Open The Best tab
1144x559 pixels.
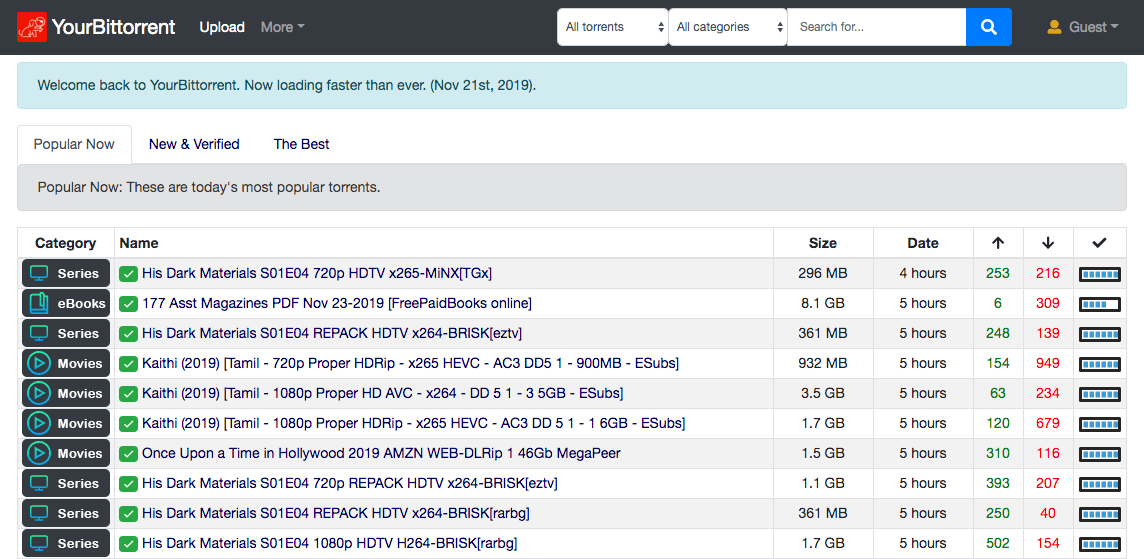point(301,144)
